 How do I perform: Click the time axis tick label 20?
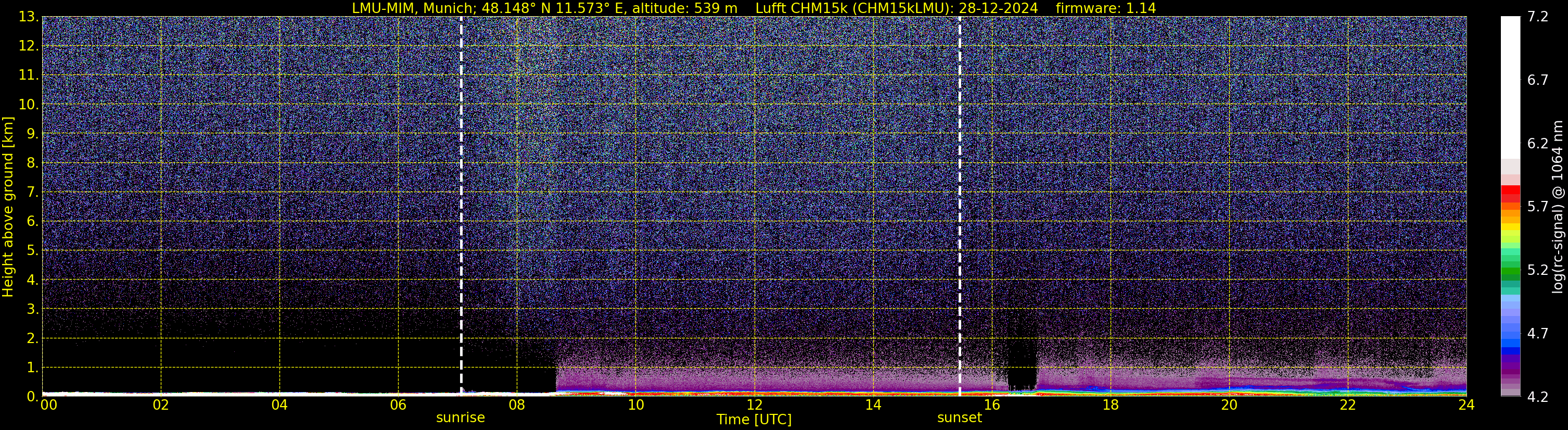click(x=1229, y=405)
